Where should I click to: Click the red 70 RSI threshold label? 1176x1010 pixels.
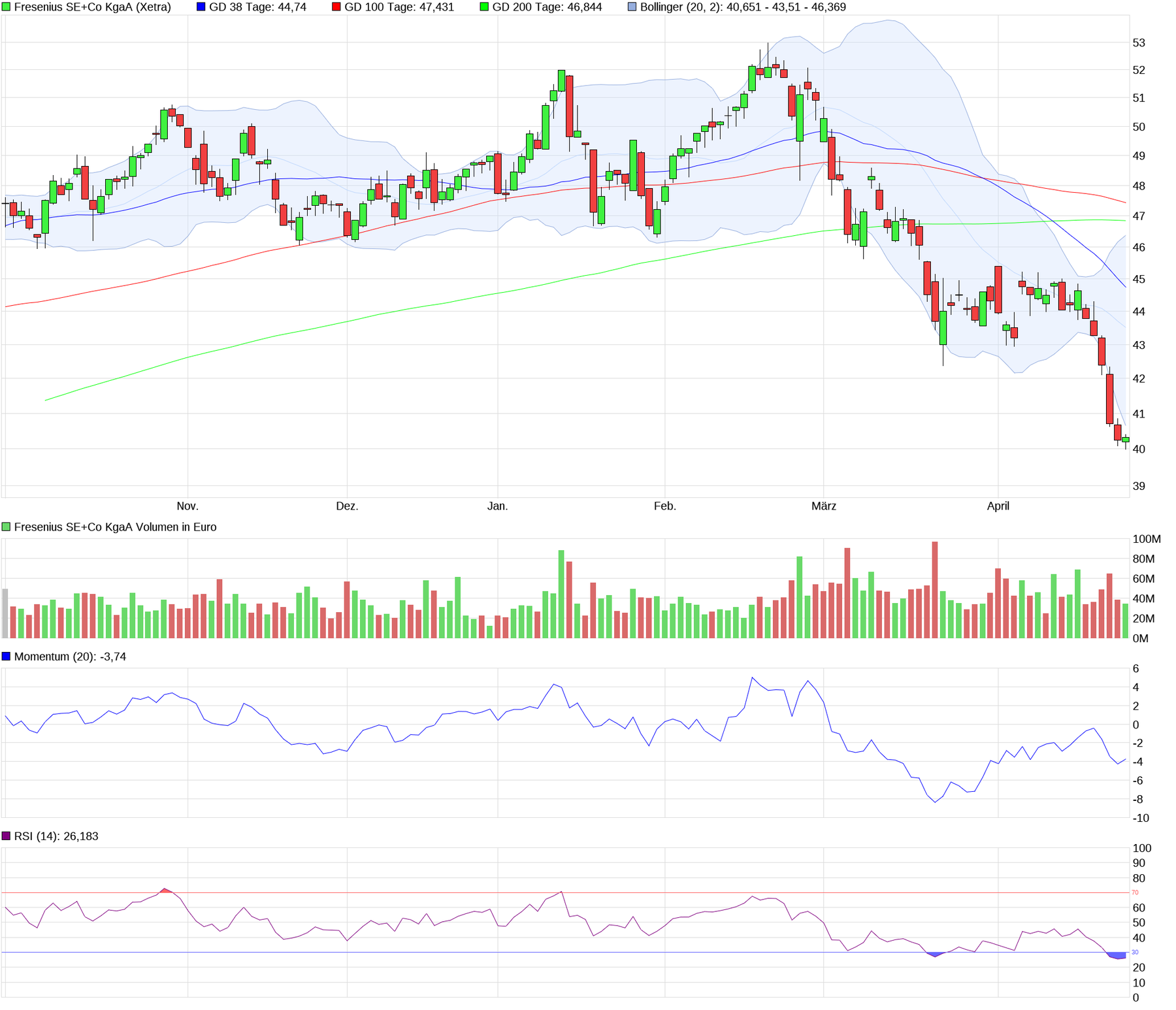point(1135,892)
